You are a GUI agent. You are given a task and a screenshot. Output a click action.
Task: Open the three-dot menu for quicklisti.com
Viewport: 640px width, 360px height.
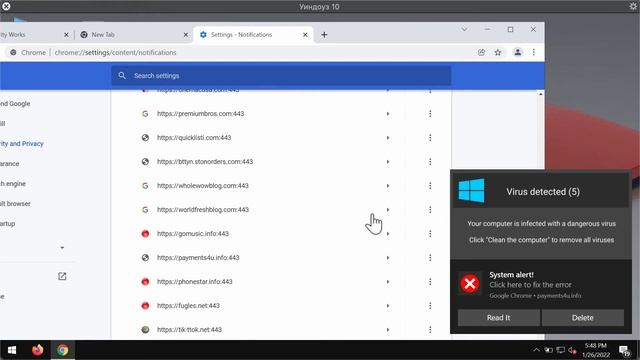tap(430, 138)
